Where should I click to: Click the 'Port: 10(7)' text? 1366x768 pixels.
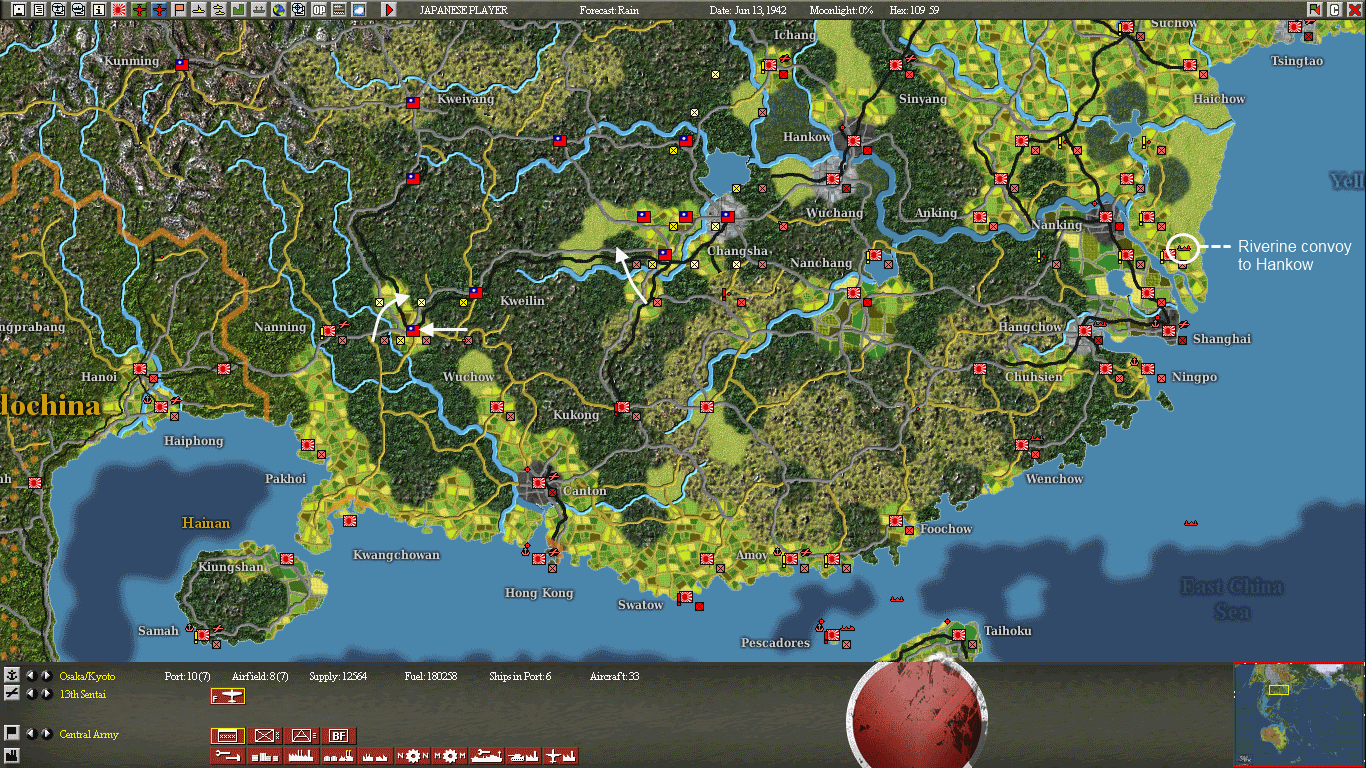click(x=187, y=677)
